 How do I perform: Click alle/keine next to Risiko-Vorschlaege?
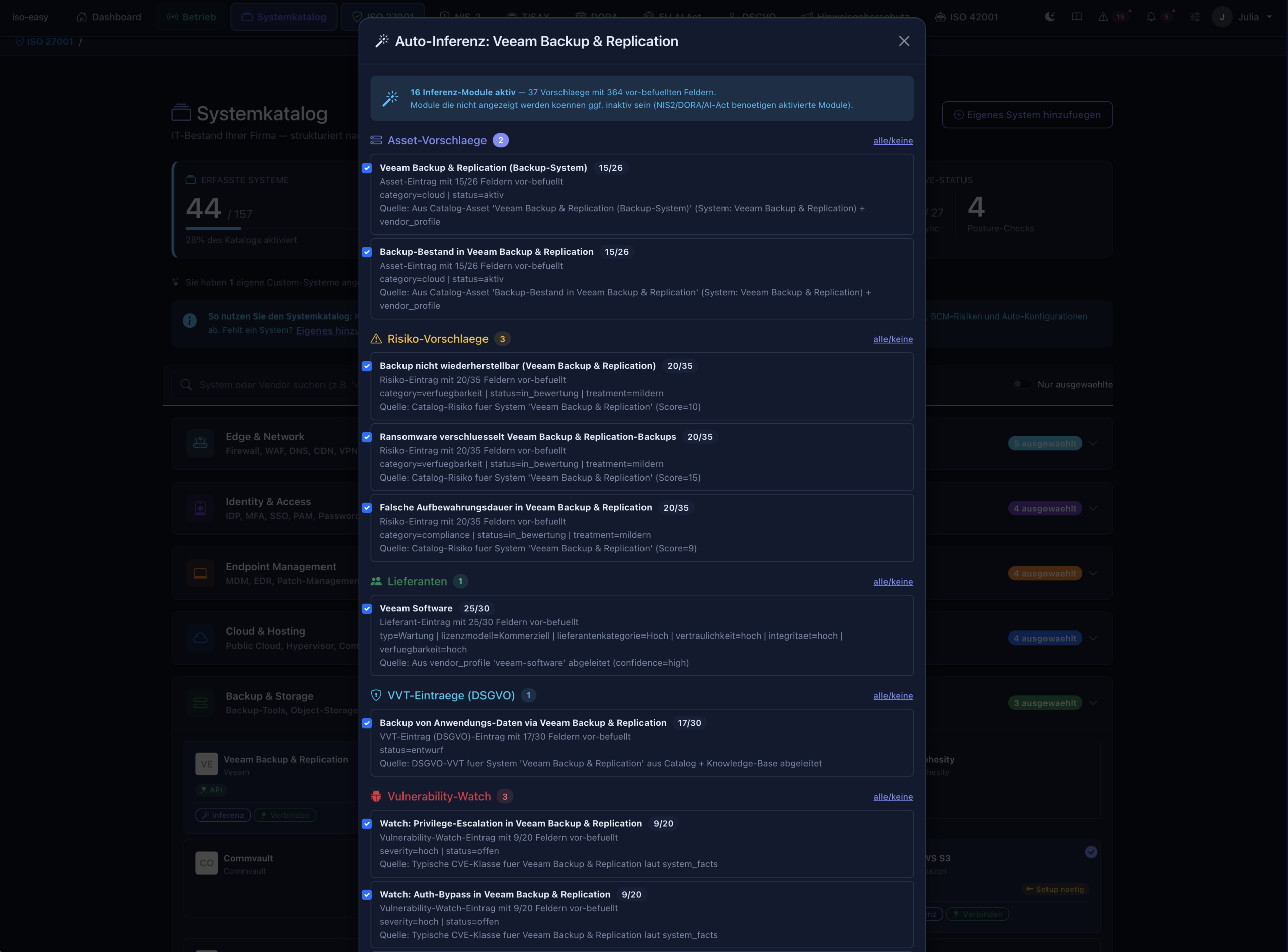point(893,339)
